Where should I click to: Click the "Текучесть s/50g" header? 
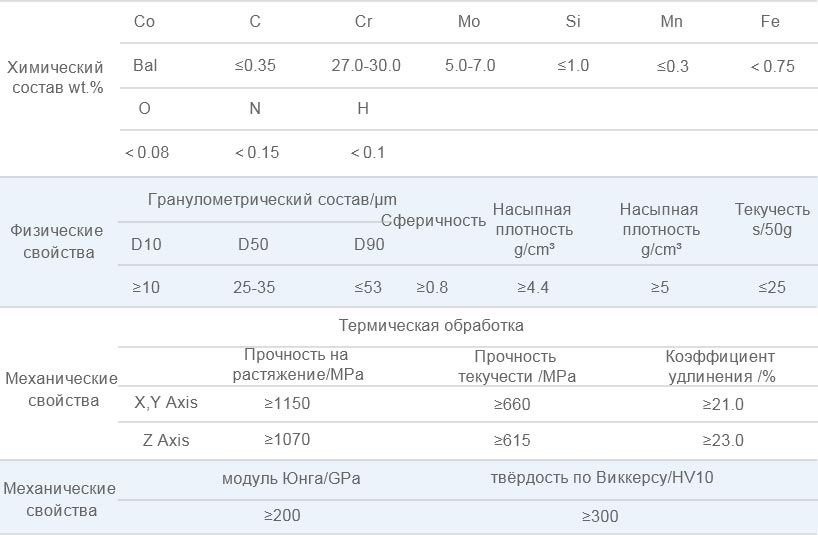[772, 219]
